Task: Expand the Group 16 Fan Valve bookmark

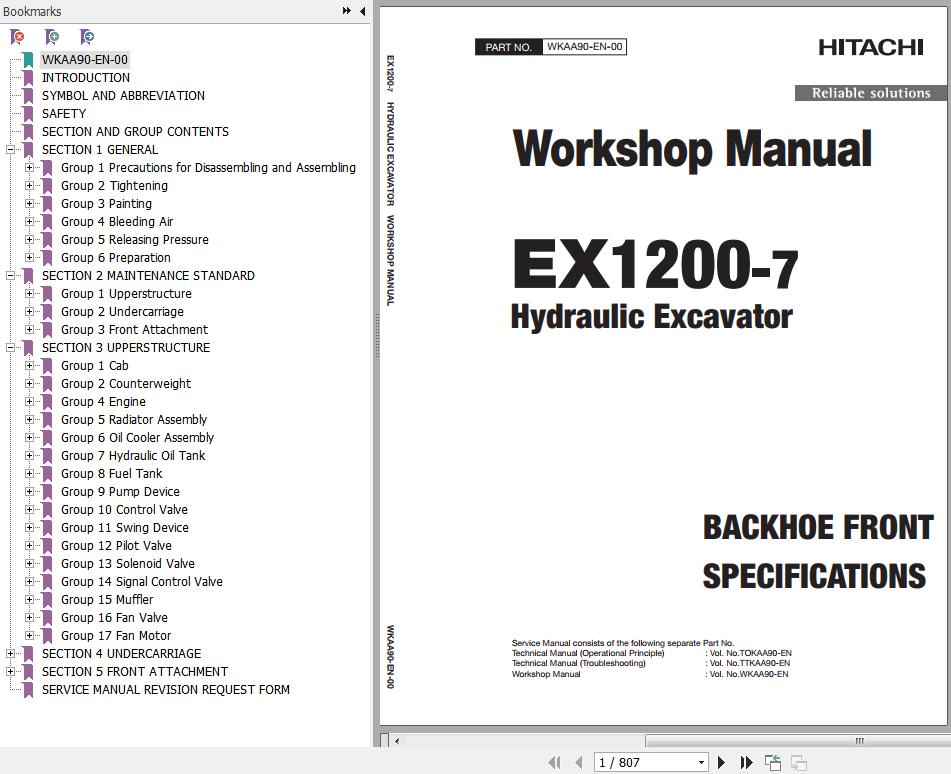Action: coord(29,618)
